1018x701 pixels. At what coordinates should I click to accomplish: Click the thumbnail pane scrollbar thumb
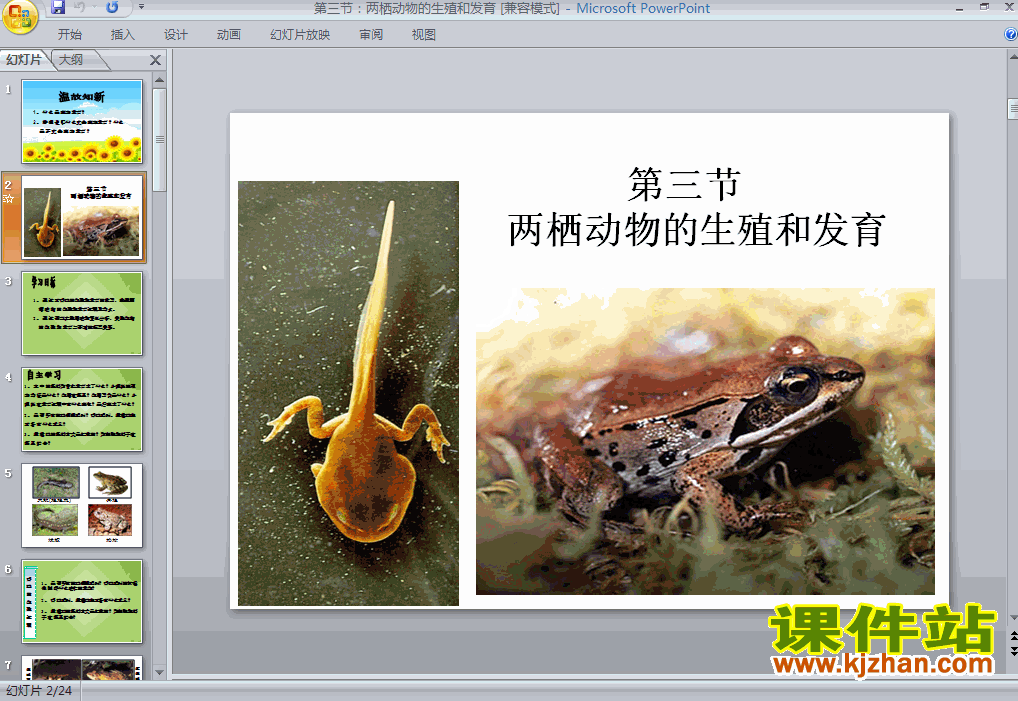tap(159, 140)
